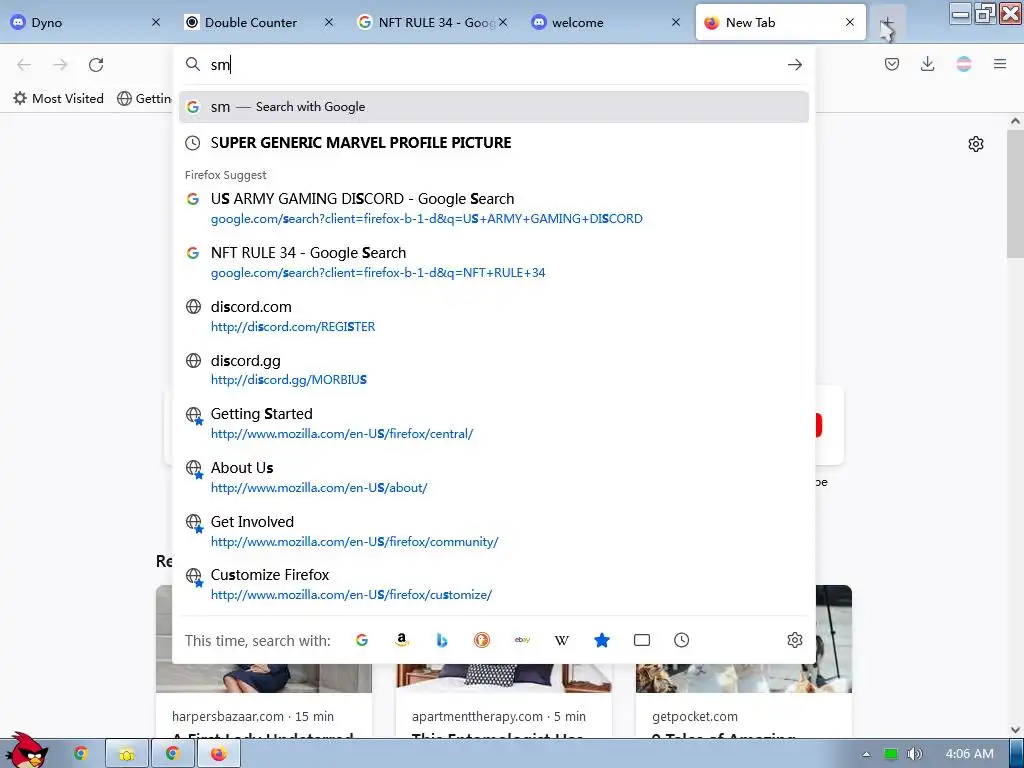Open US ARMY GAMING DISCORD Google Search suggestion
The width and height of the screenshot is (1024, 768).
[494, 208]
